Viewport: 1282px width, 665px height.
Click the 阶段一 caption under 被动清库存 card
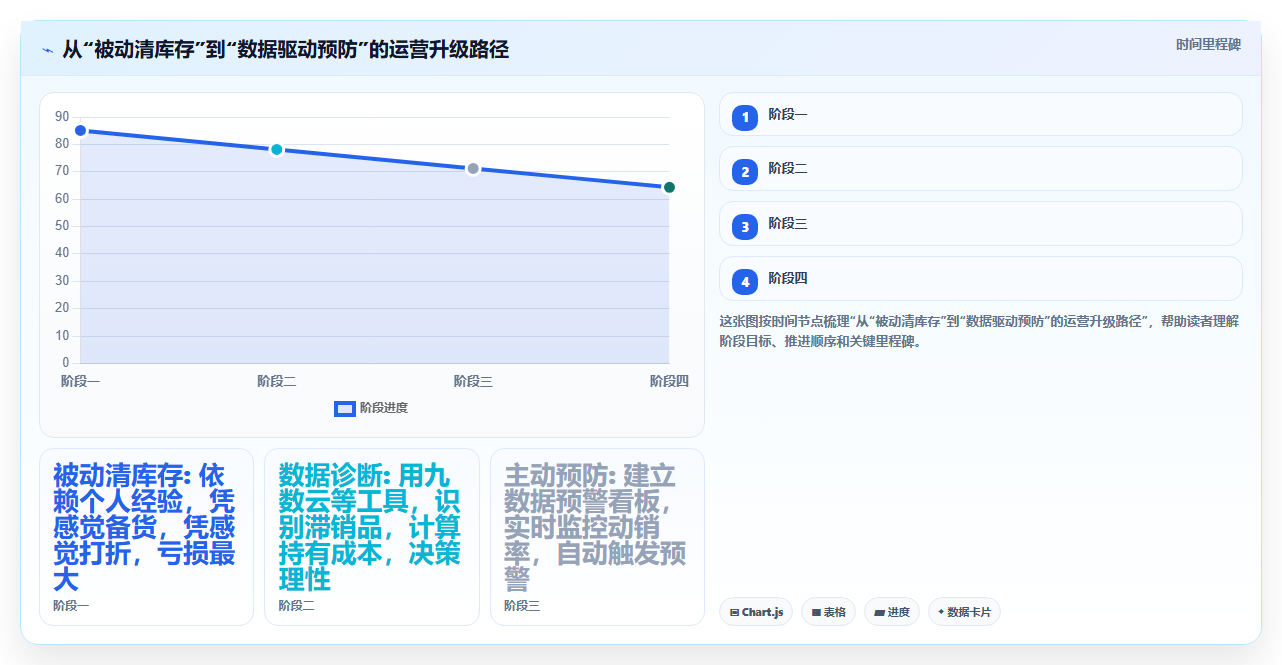point(71,606)
